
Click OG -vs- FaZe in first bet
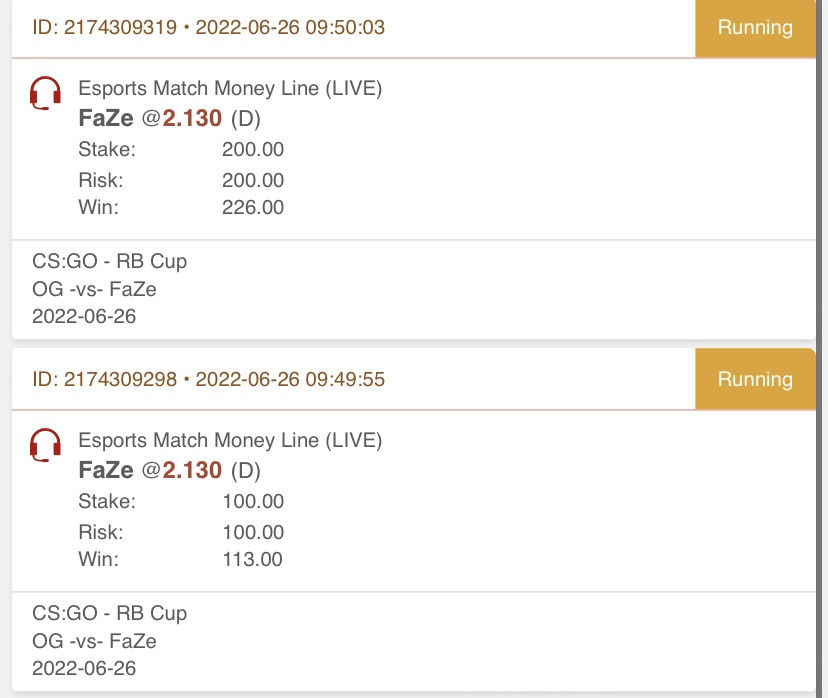coord(95,289)
